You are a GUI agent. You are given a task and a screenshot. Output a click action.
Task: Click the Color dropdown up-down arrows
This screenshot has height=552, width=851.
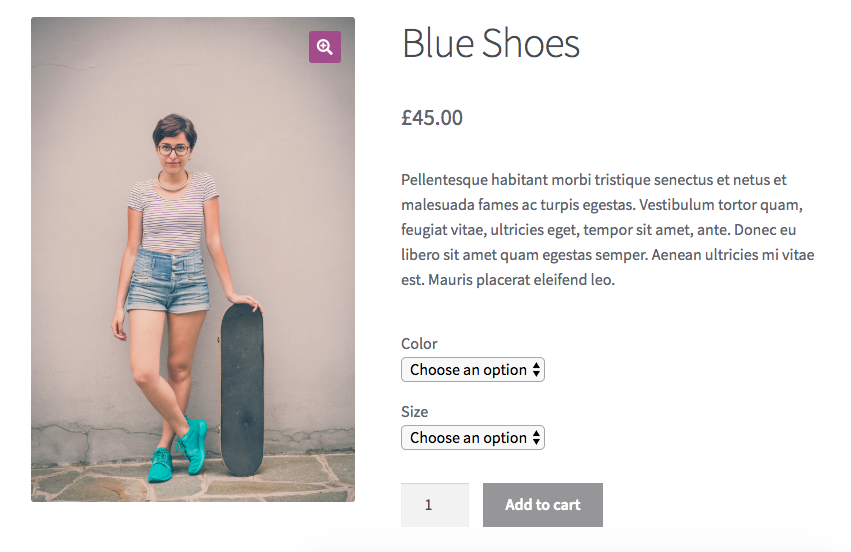(536, 370)
